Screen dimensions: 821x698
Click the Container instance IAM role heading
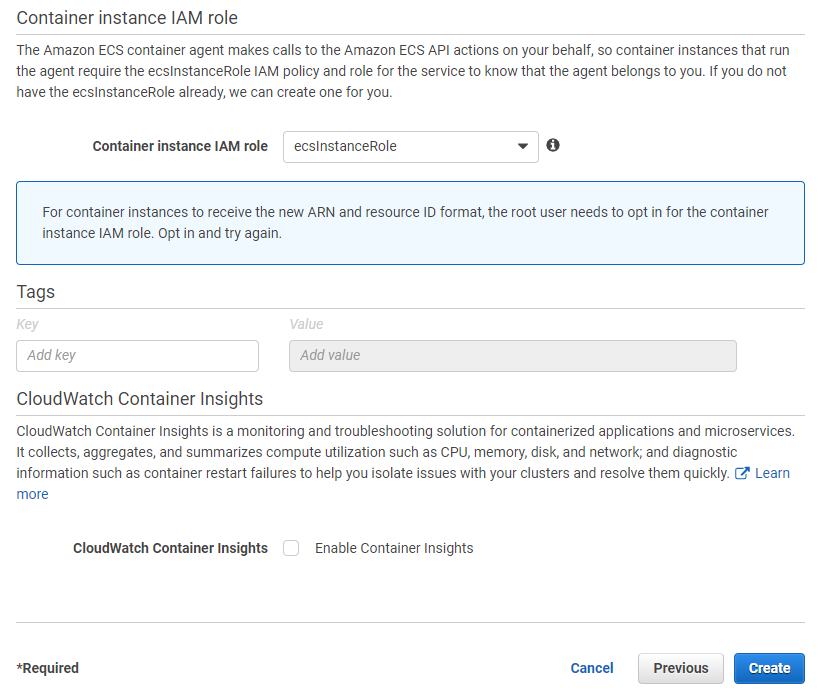tap(127, 18)
